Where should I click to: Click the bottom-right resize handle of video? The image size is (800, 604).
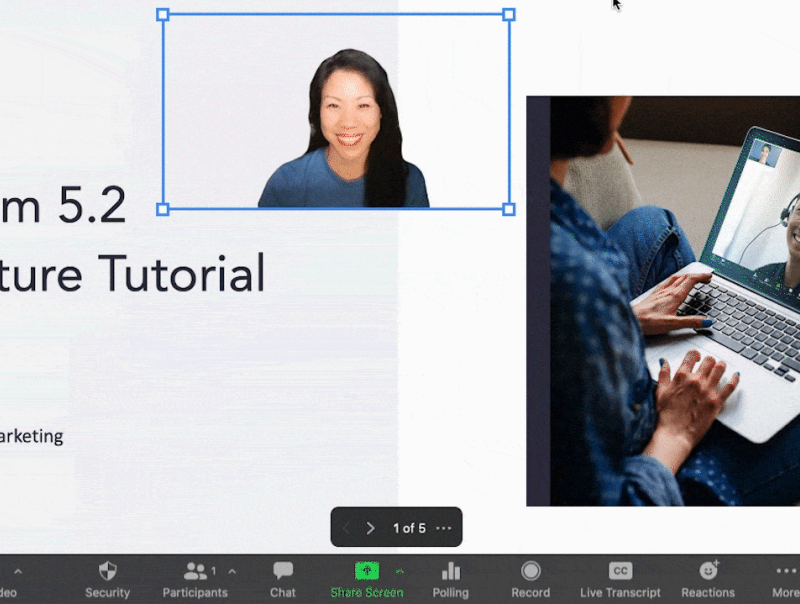point(508,209)
